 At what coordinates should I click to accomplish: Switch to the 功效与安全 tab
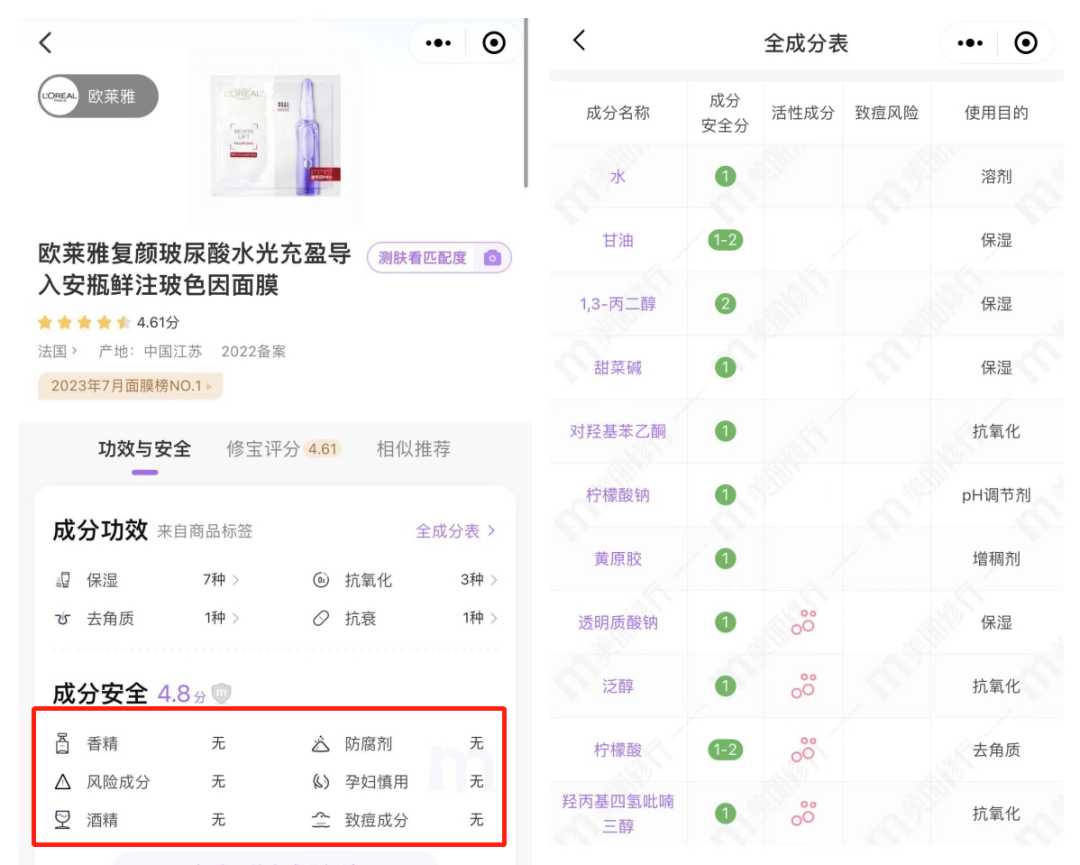(145, 449)
